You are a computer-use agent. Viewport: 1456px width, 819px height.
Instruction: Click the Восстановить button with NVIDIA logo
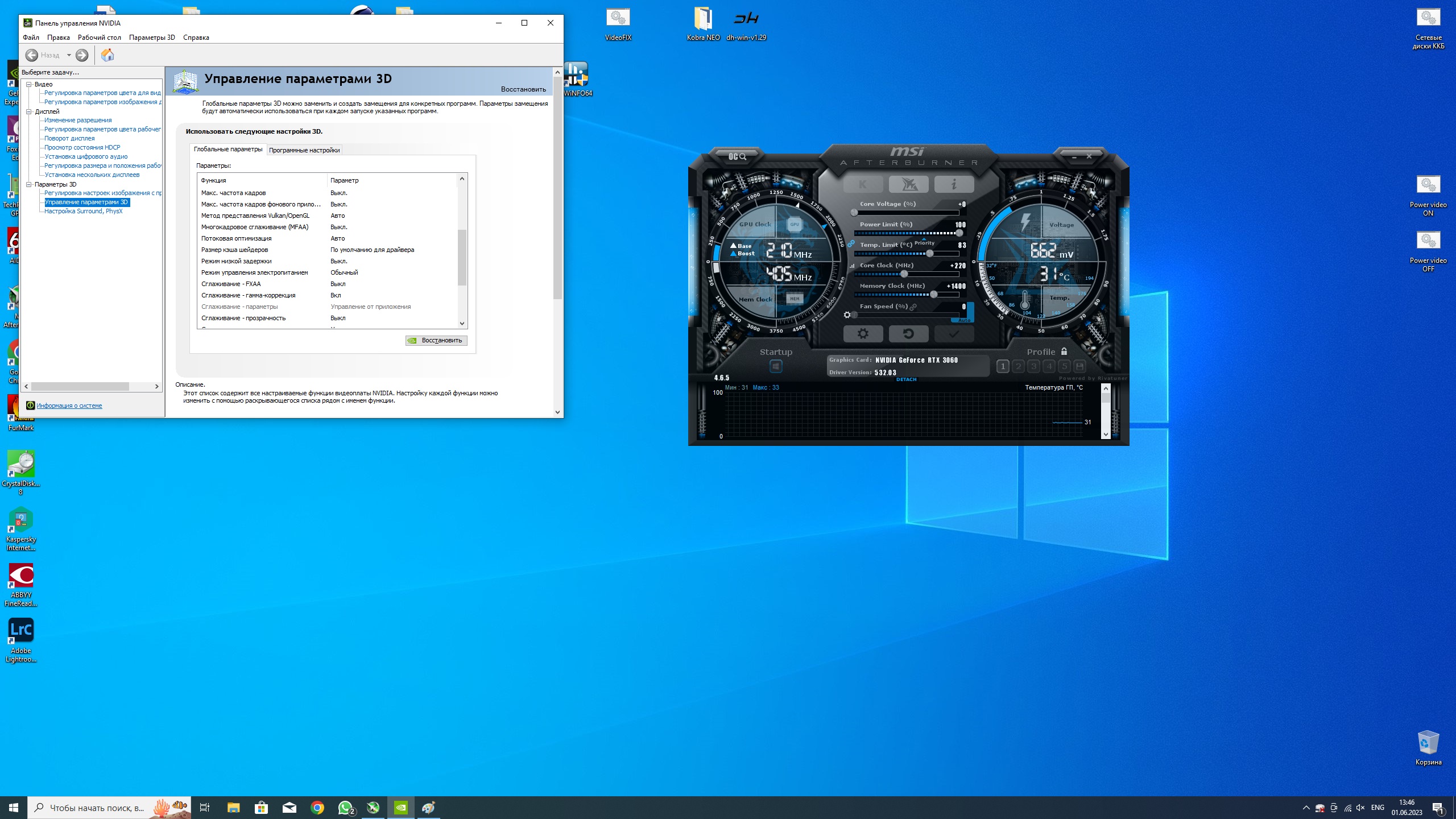(x=436, y=341)
